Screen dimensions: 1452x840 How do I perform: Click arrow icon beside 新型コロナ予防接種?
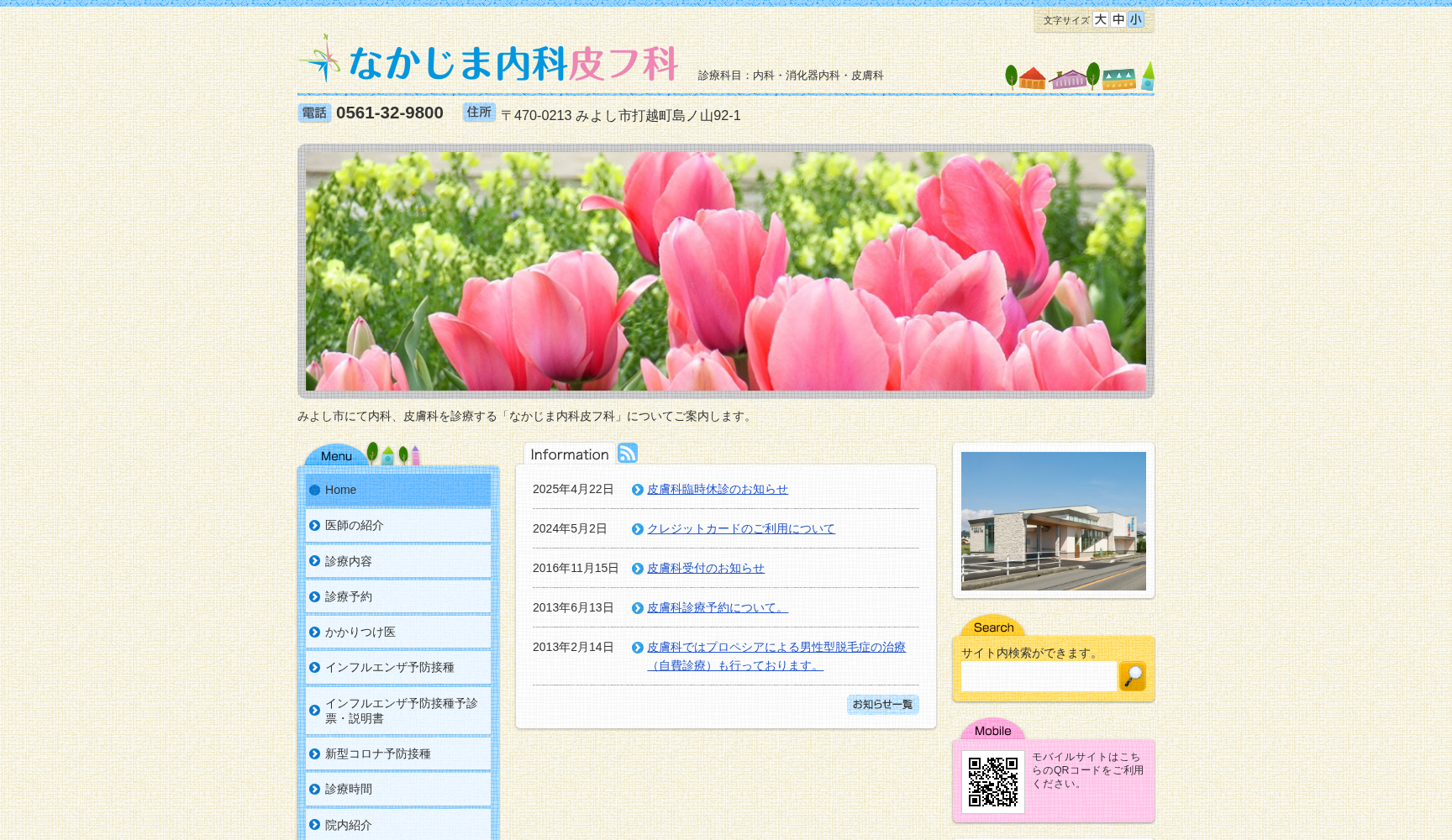coord(314,753)
